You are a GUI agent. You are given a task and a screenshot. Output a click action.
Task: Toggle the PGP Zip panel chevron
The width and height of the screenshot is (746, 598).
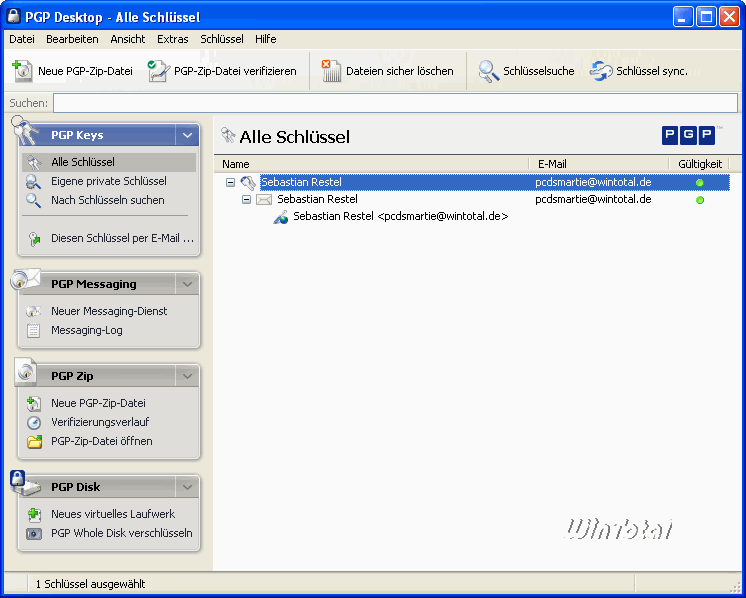(187, 376)
